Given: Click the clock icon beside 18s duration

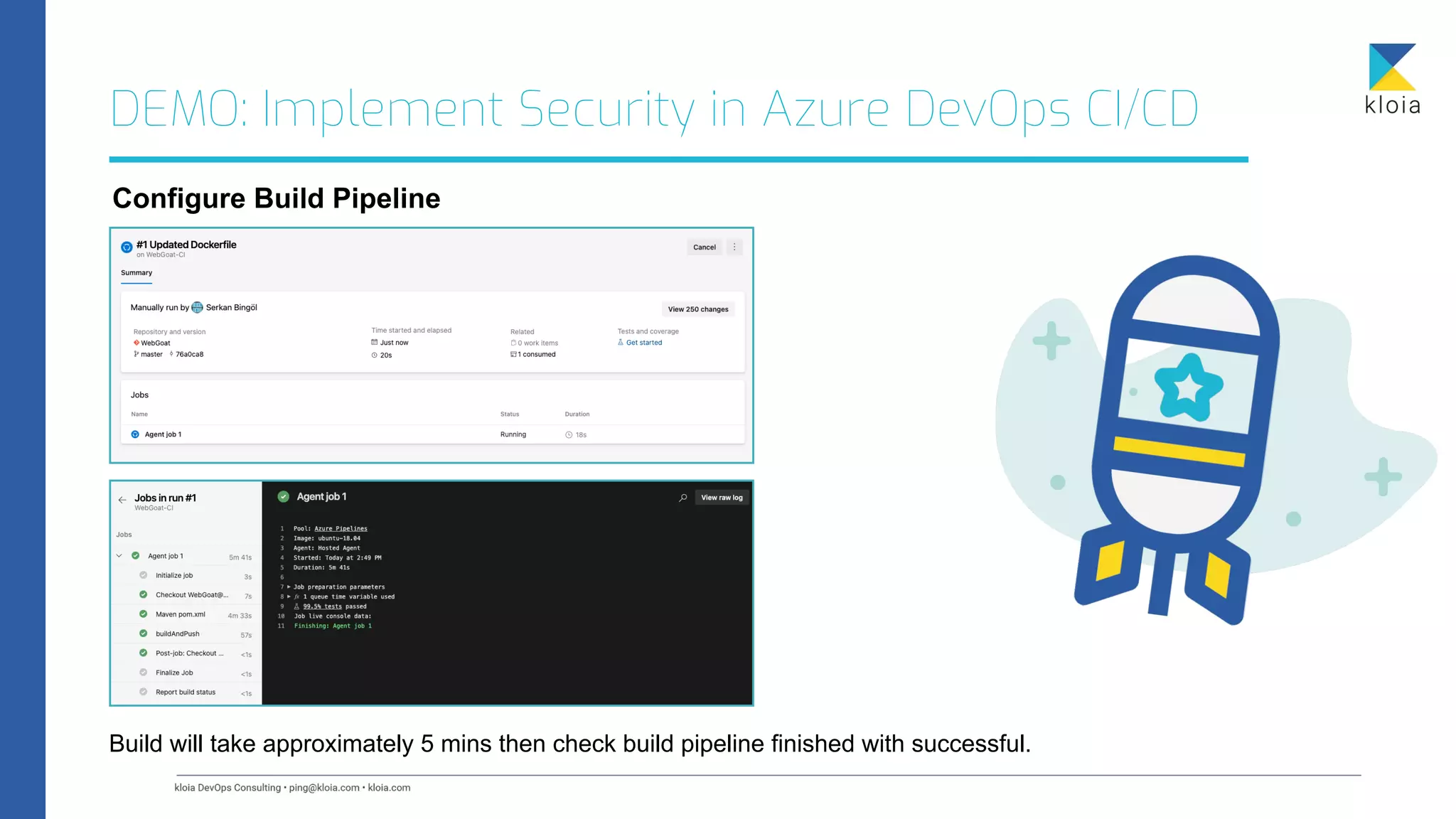Looking at the screenshot, I should click(x=569, y=434).
